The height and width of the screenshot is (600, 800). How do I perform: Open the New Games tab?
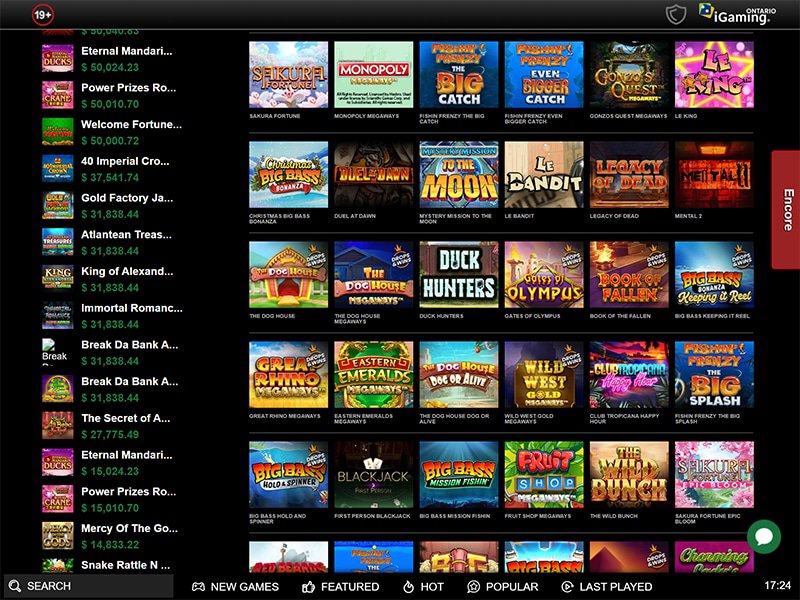click(235, 587)
